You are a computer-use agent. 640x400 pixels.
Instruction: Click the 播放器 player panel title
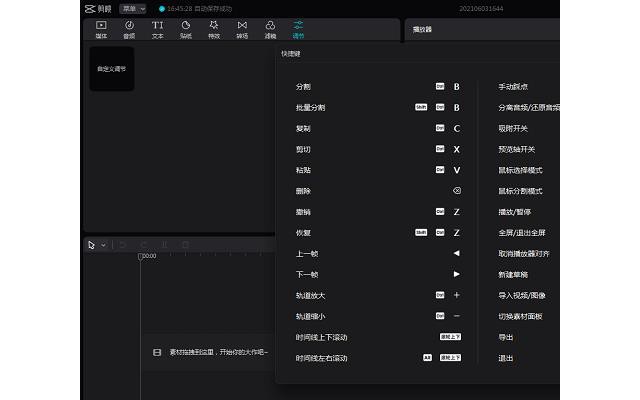pos(422,29)
